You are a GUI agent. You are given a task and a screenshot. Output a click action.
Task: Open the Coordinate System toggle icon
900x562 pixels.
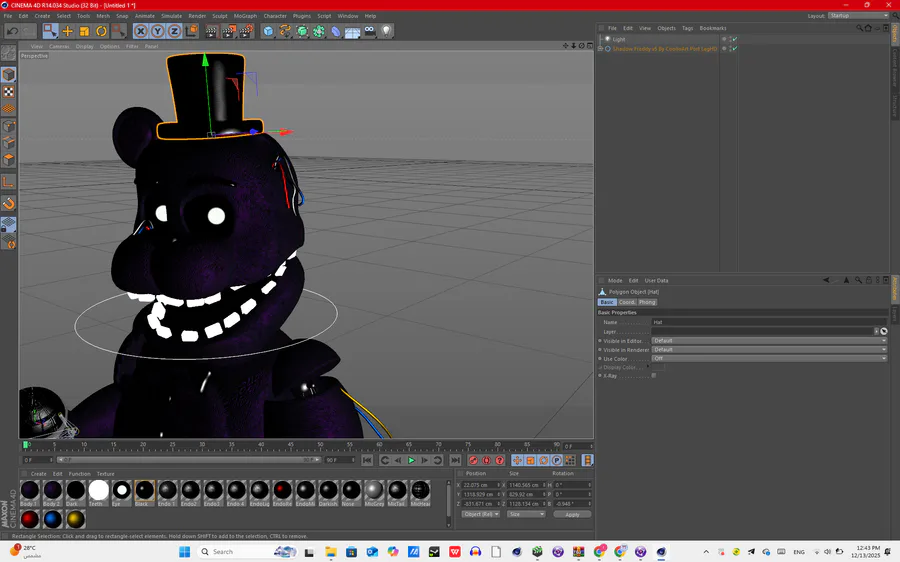tap(191, 31)
